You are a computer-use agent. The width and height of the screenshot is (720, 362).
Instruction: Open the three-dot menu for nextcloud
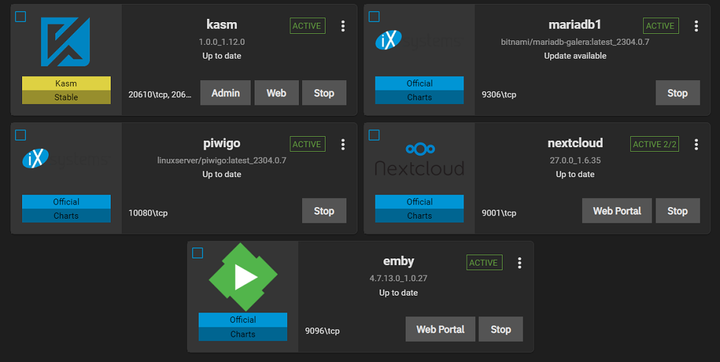tap(696, 145)
